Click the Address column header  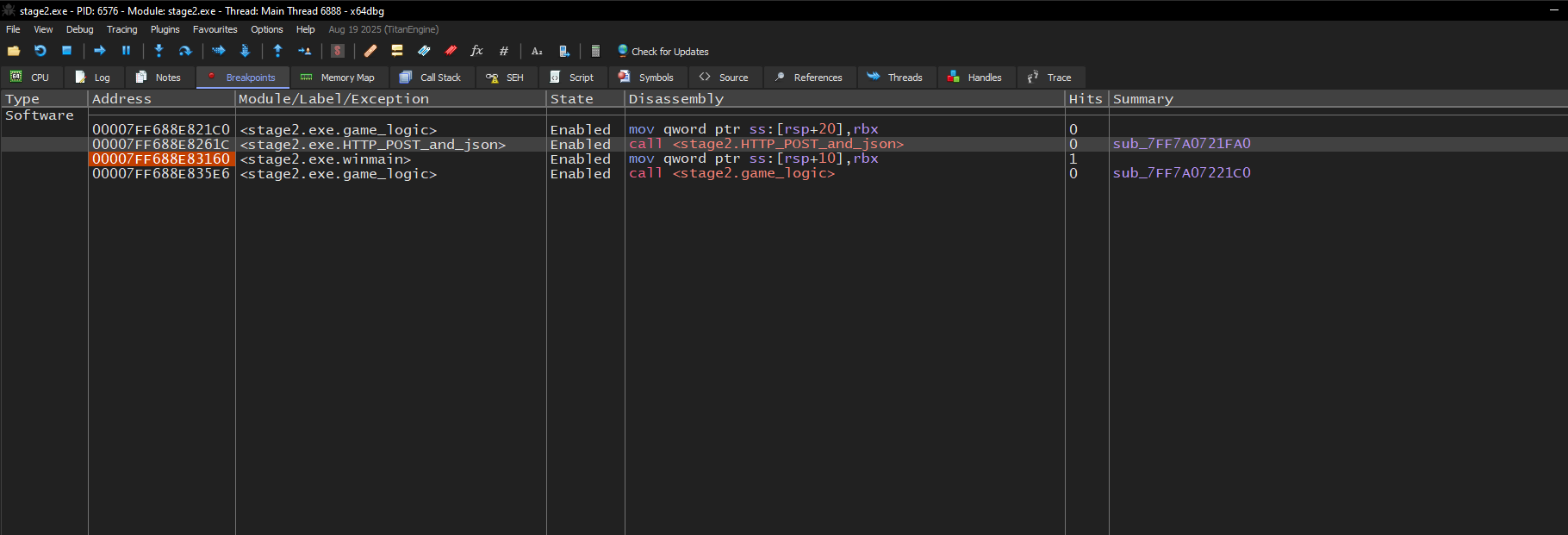(161, 99)
